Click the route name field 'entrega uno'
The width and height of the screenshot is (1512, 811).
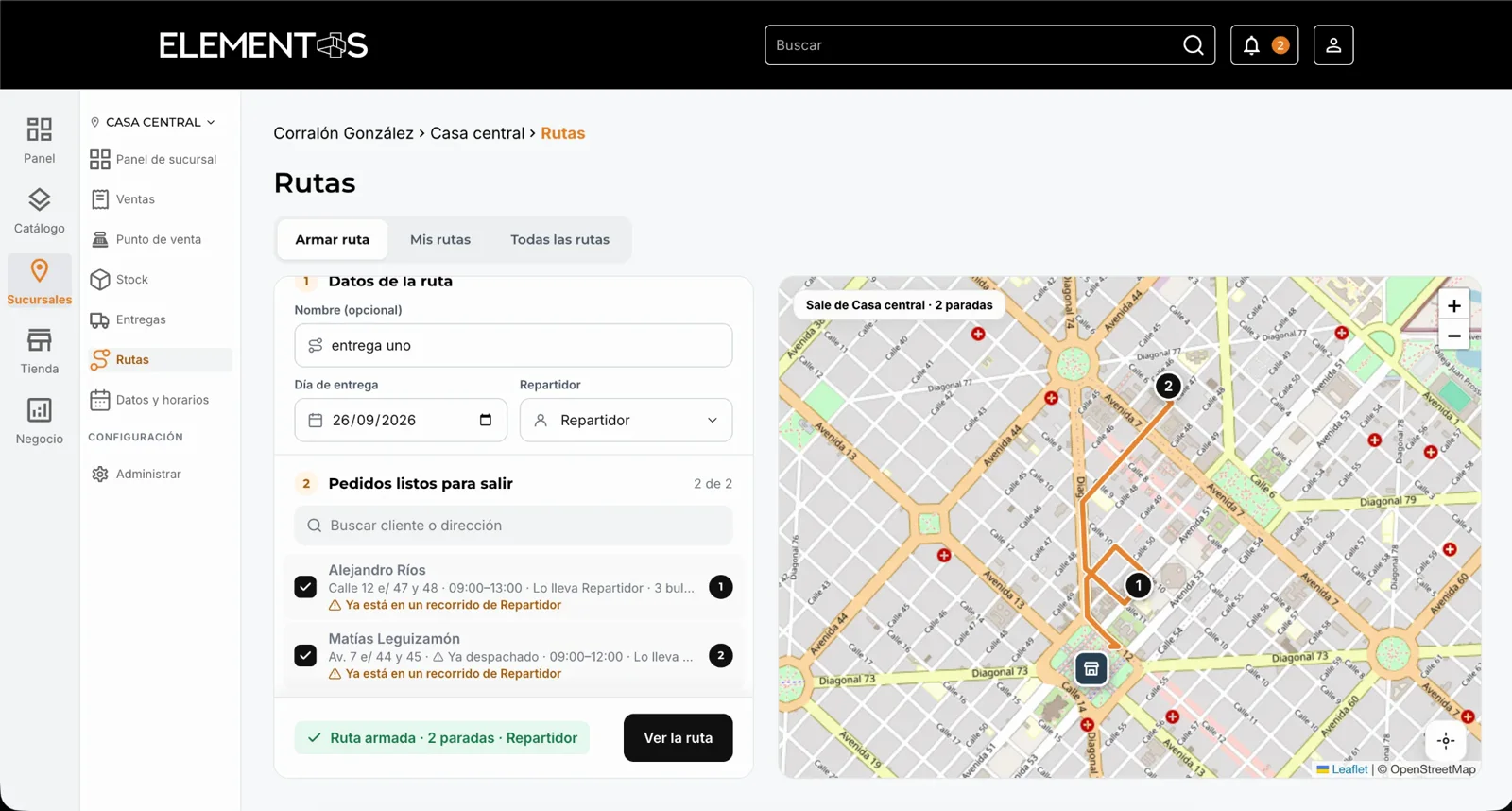513,346
